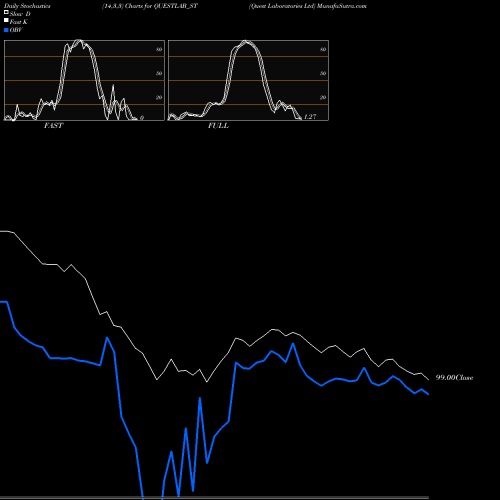Select the 'Fast K' legend label
500x500 pixels.
pyautogui.click(x=19, y=22)
